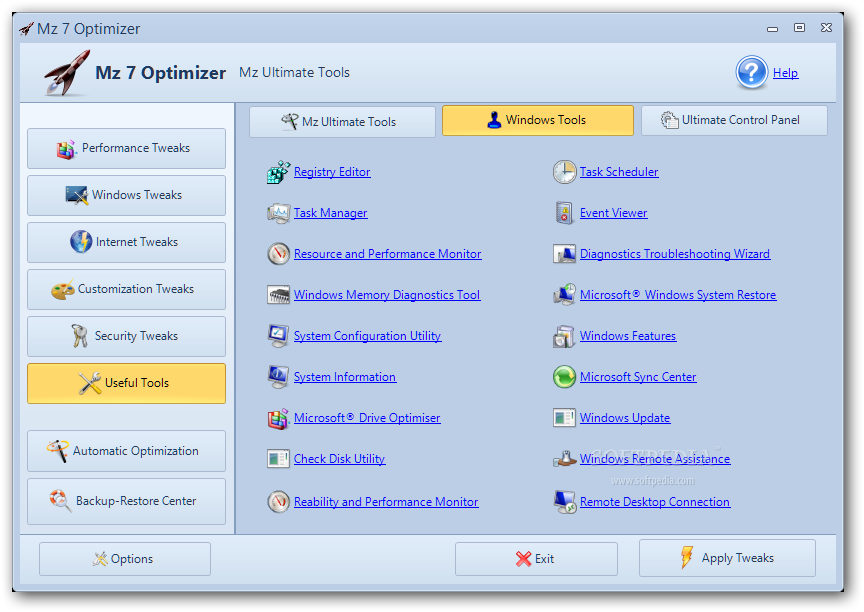The width and height of the screenshot is (864, 612).
Task: Open Windows Tweaks section
Action: tap(126, 195)
